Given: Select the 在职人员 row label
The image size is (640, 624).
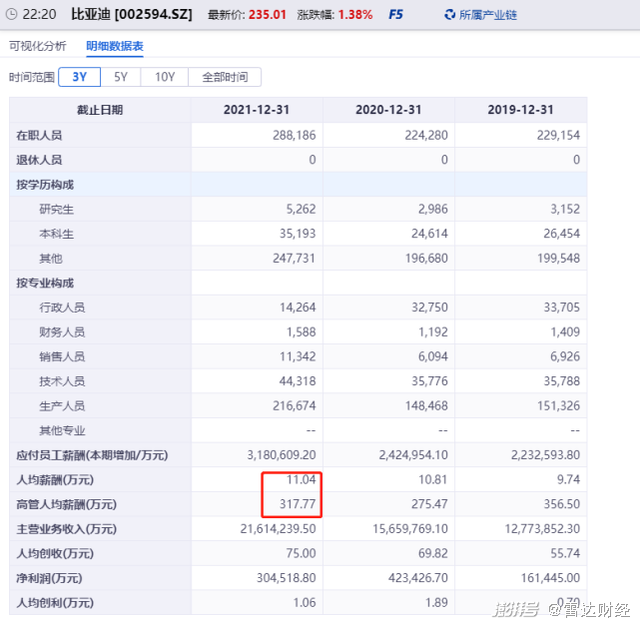Looking at the screenshot, I should [39, 135].
